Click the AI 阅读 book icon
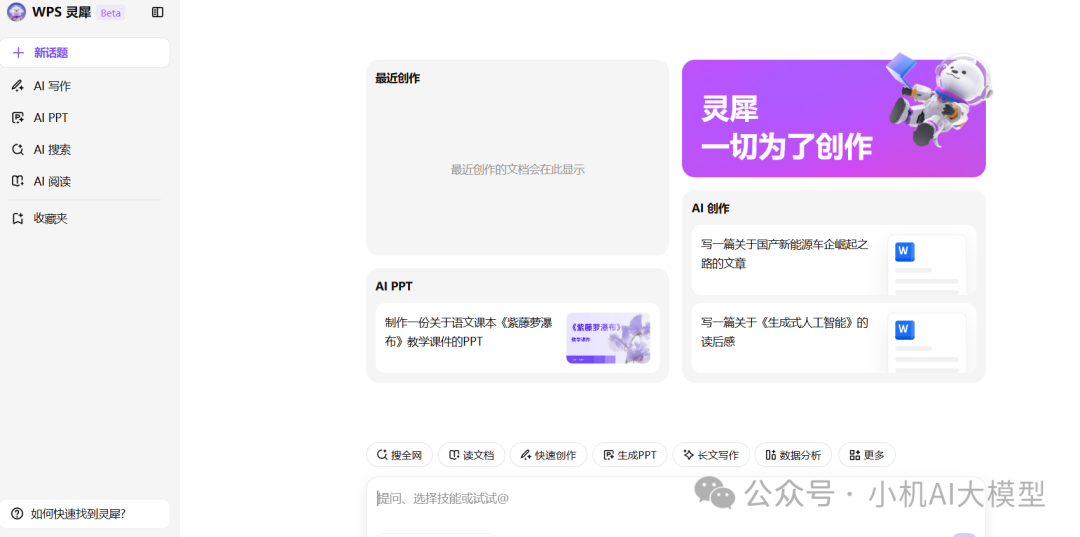1080x537 pixels. click(19, 181)
